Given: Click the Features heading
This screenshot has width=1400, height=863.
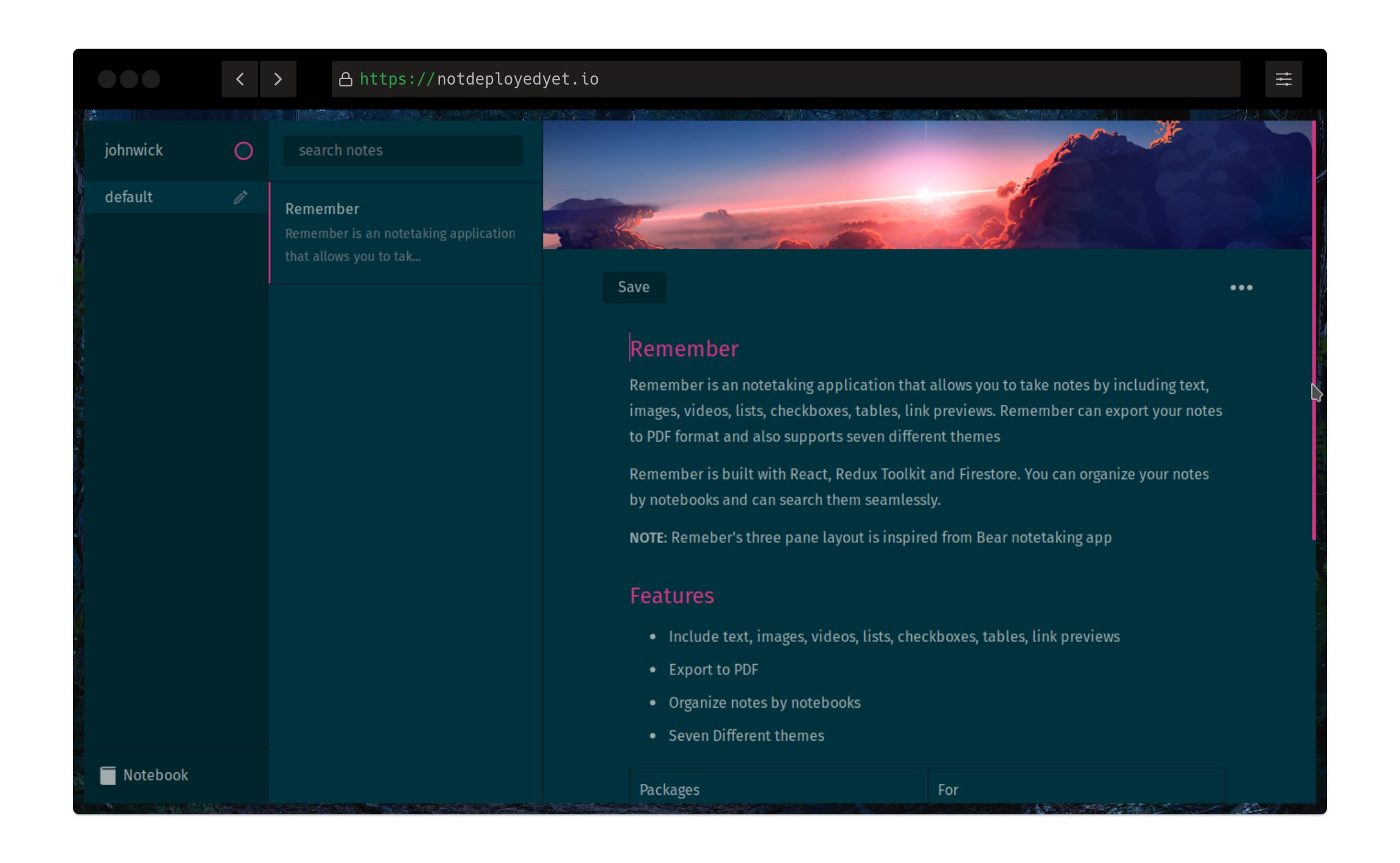Looking at the screenshot, I should 671,596.
